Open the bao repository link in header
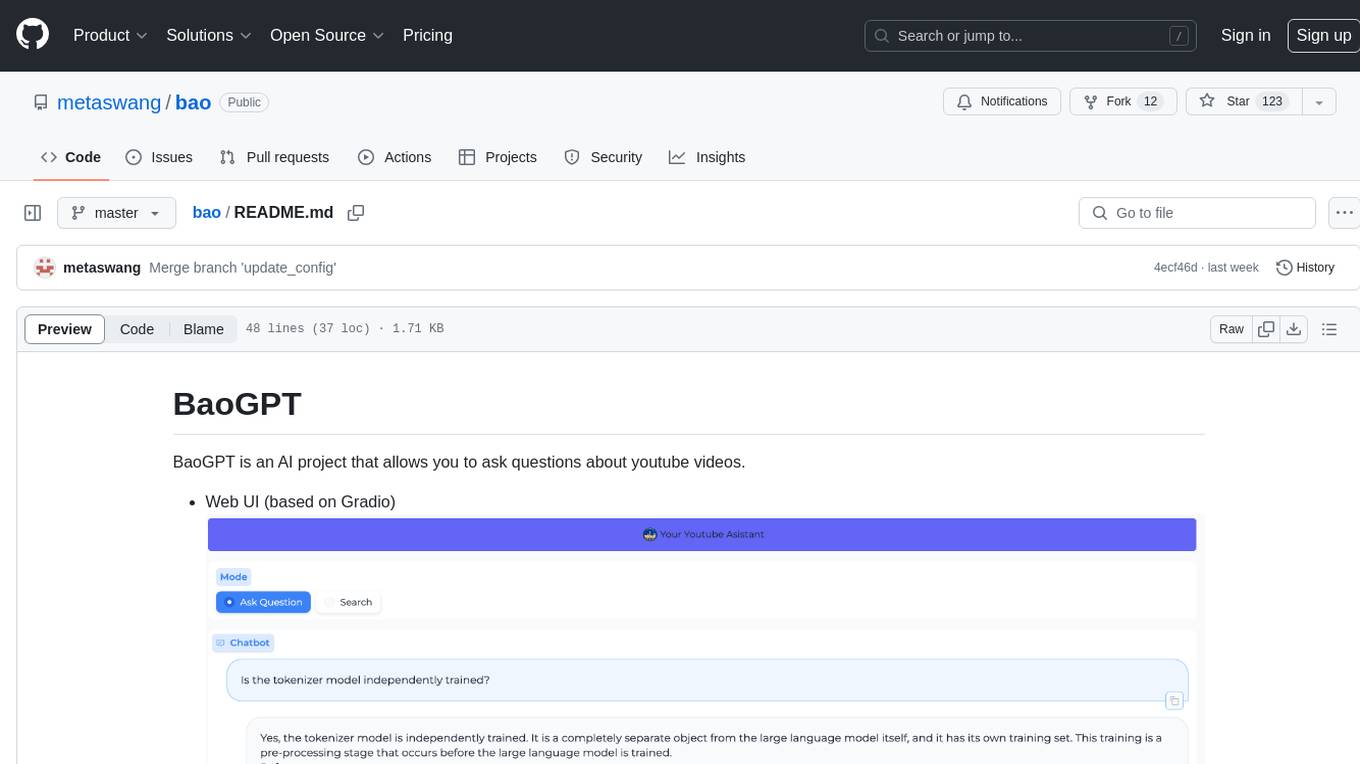Screen dimensions: 1360x764 point(193,102)
